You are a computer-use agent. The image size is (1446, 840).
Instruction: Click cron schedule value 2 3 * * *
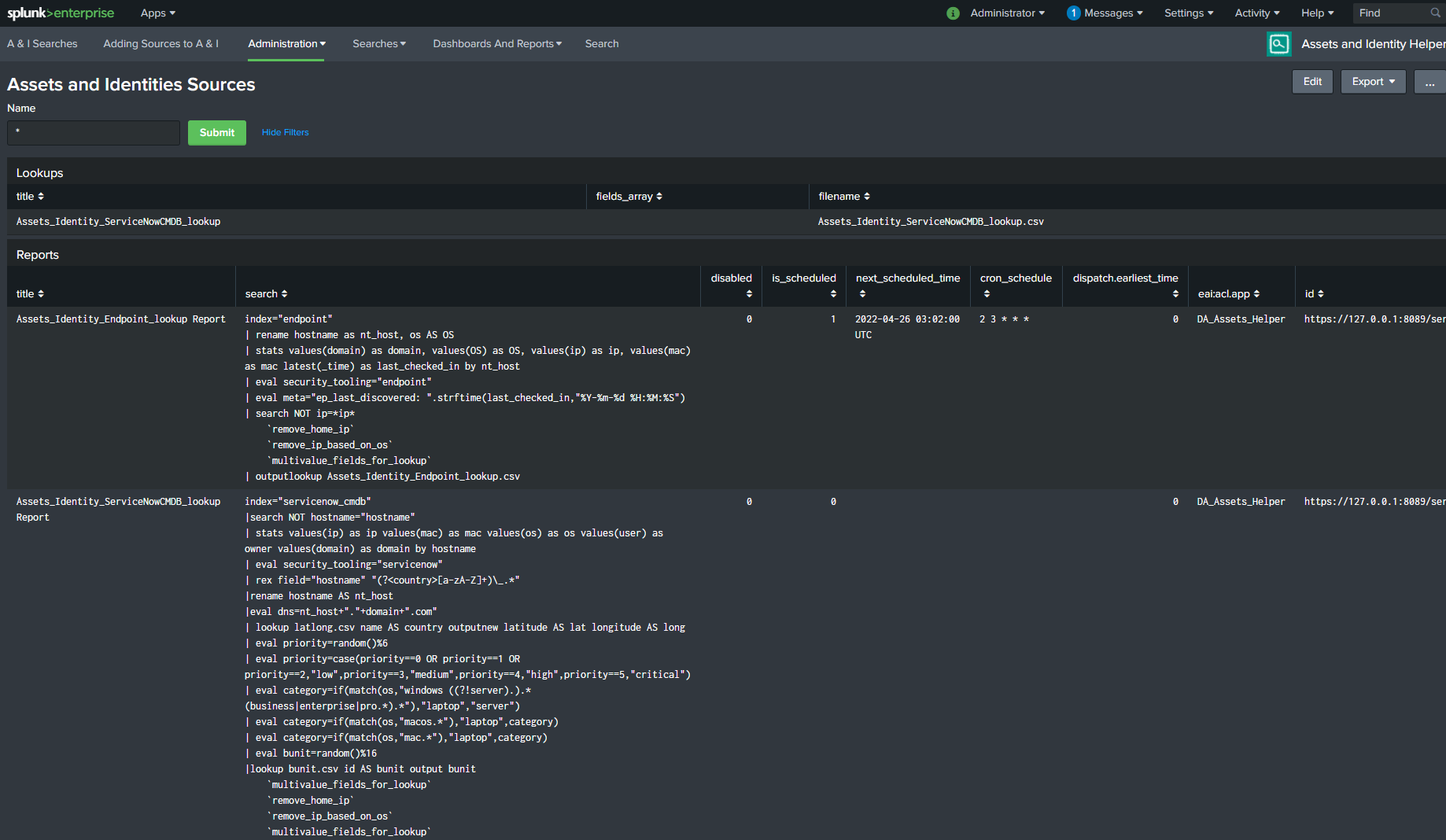pos(1004,319)
